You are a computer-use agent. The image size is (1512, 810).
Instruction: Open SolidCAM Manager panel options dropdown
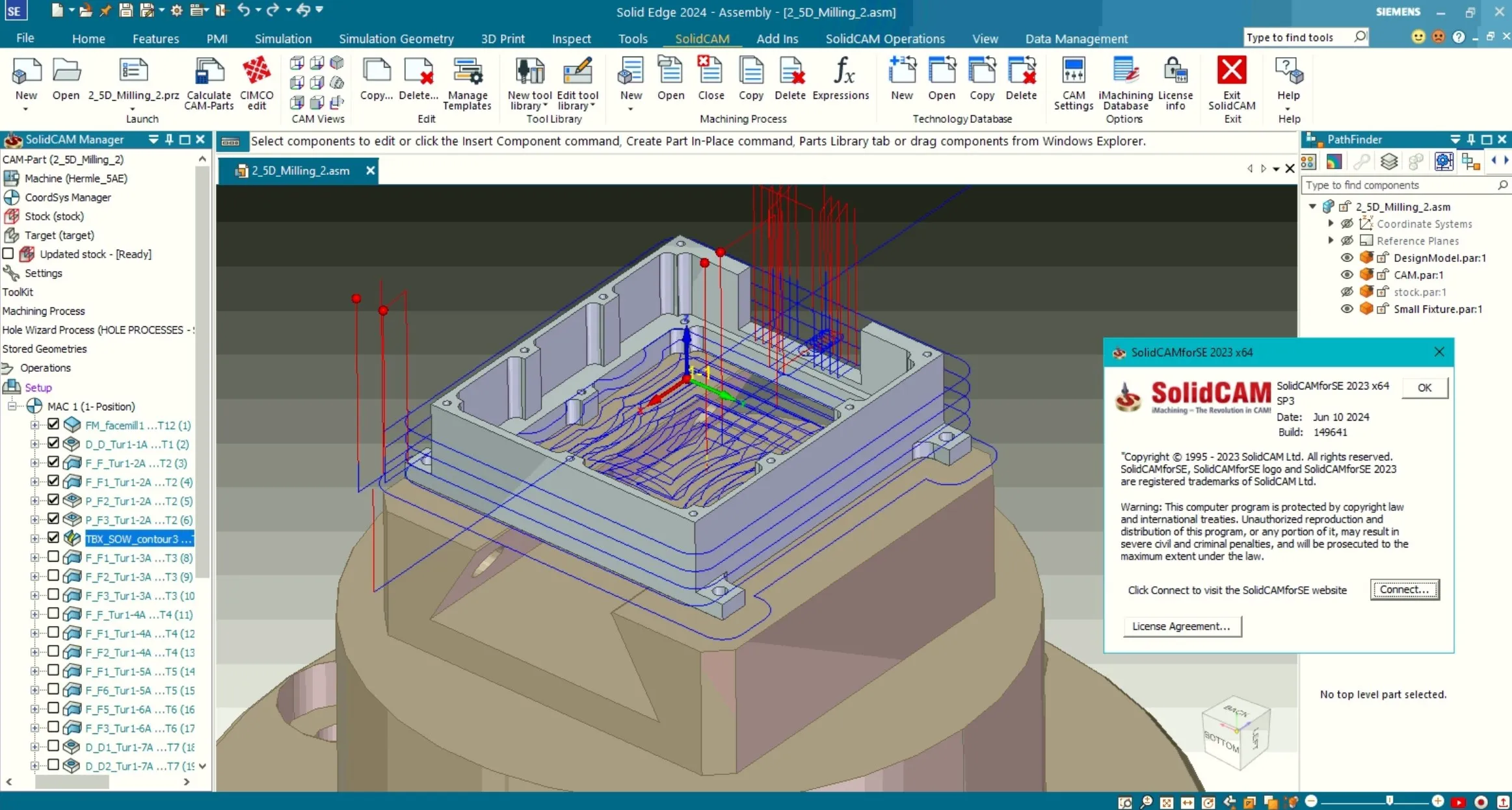pyautogui.click(x=153, y=139)
